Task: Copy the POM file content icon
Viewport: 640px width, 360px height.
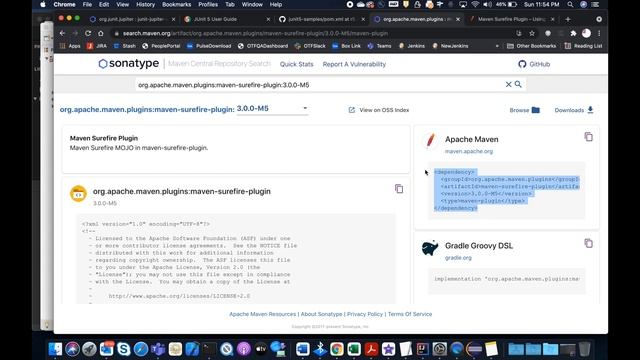Action: tap(399, 189)
